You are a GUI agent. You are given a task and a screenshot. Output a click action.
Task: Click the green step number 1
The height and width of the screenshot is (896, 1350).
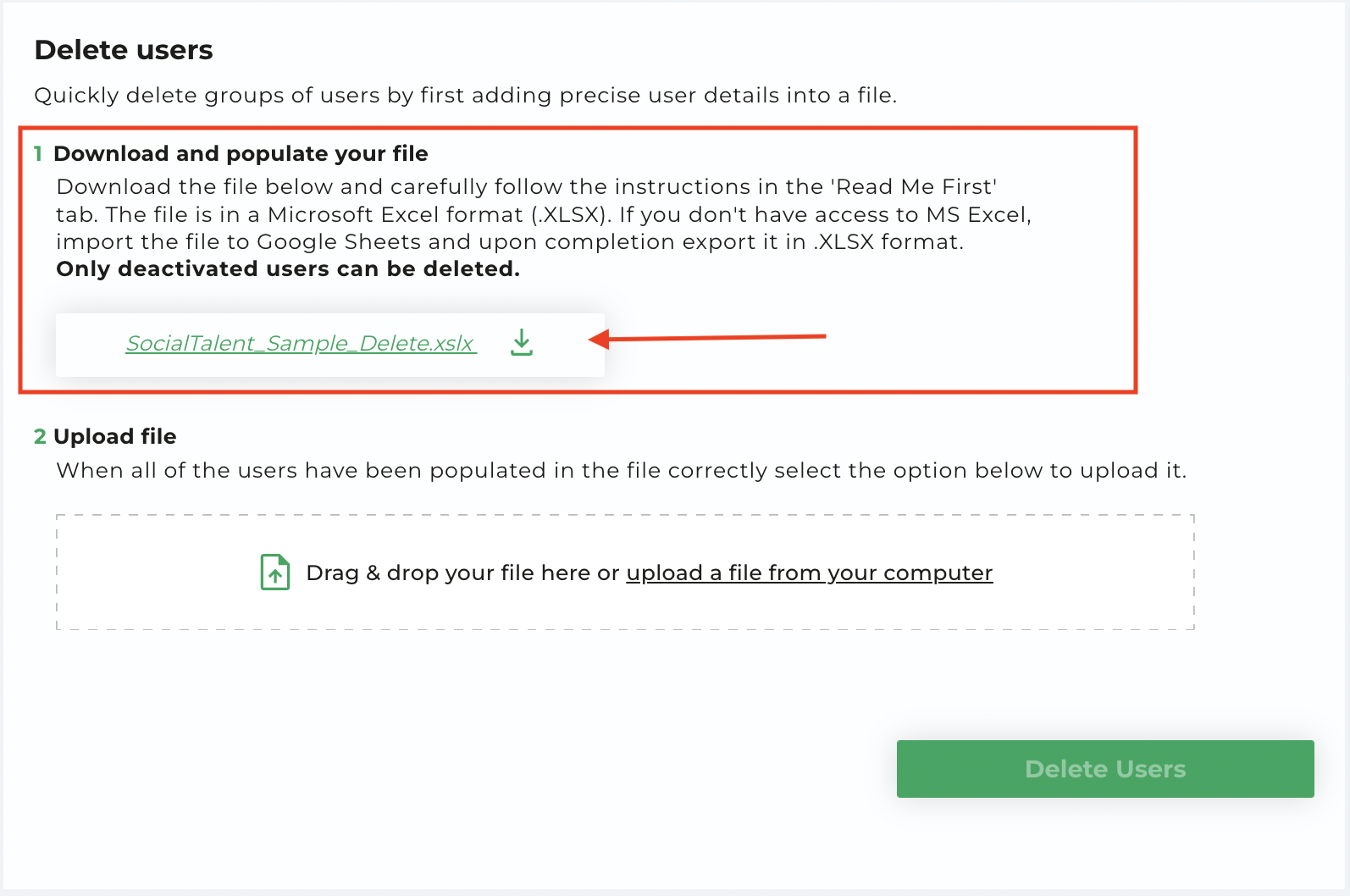click(x=38, y=153)
